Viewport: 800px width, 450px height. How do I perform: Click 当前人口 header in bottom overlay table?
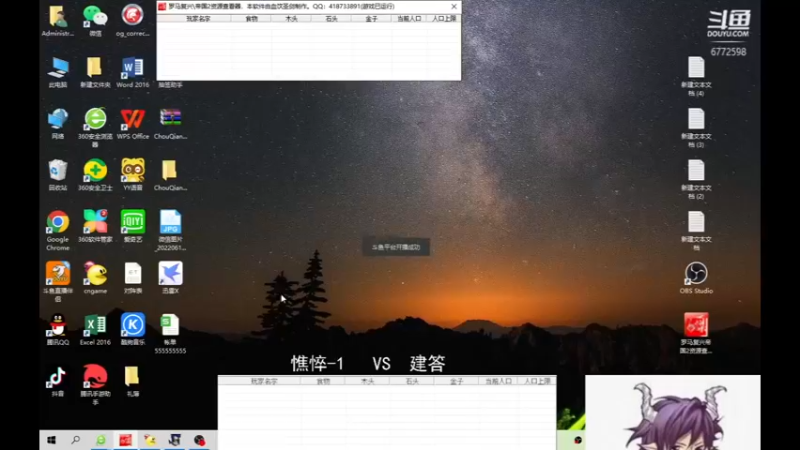tap(498, 381)
